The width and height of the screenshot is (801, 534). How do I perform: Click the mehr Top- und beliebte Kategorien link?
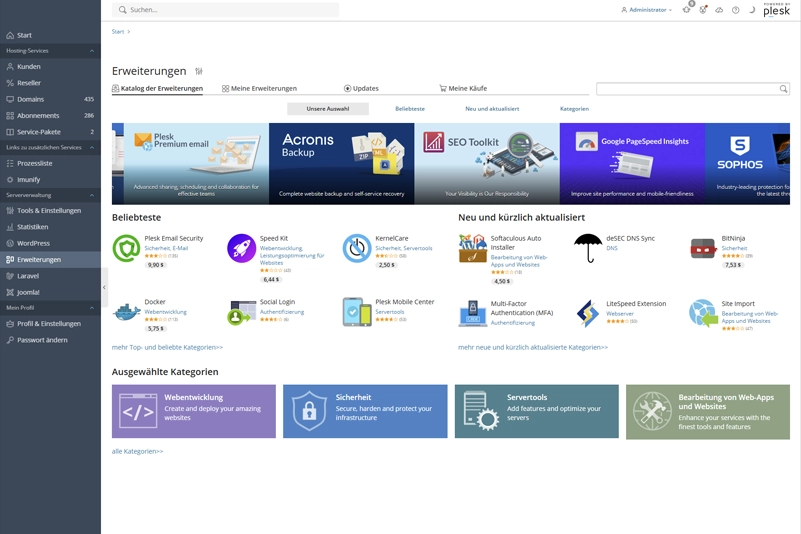click(167, 347)
